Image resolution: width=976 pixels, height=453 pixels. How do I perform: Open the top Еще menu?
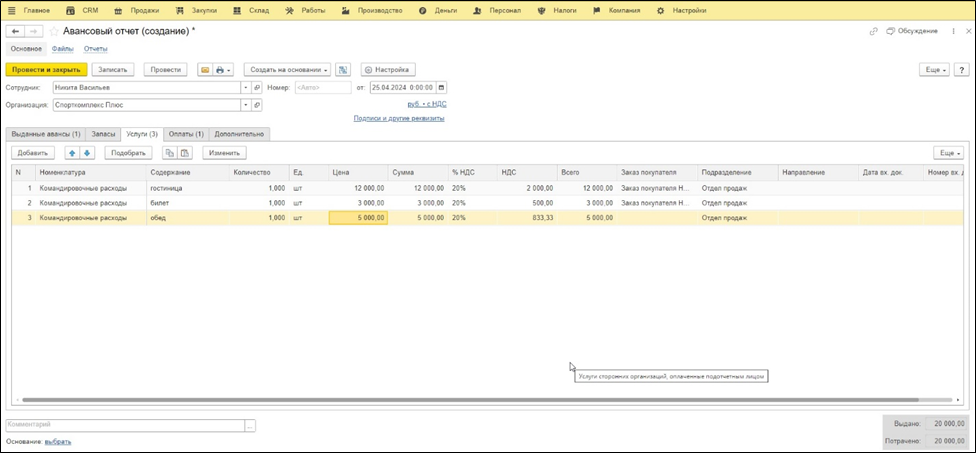click(x=934, y=70)
